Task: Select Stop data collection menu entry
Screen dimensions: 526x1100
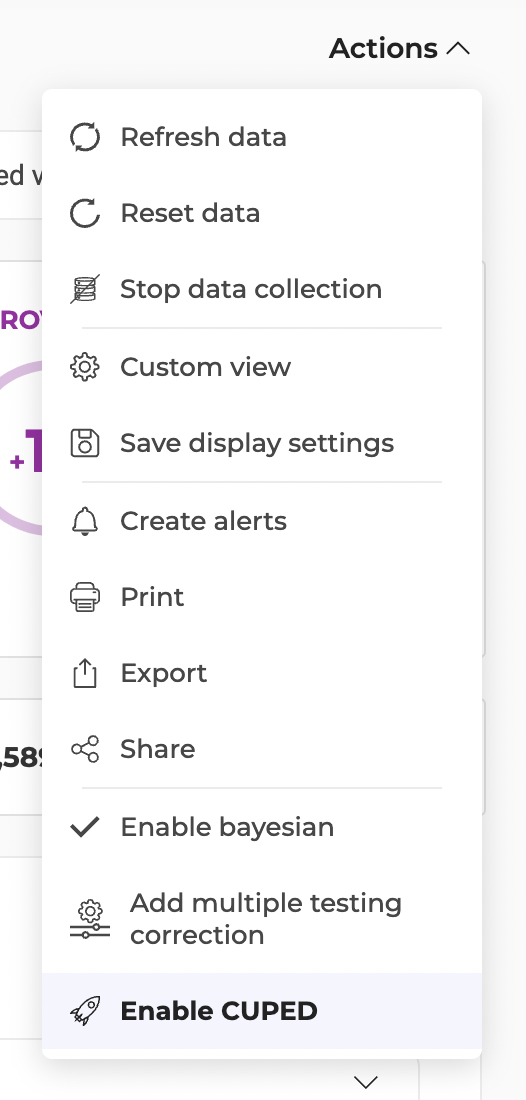Action: click(262, 289)
